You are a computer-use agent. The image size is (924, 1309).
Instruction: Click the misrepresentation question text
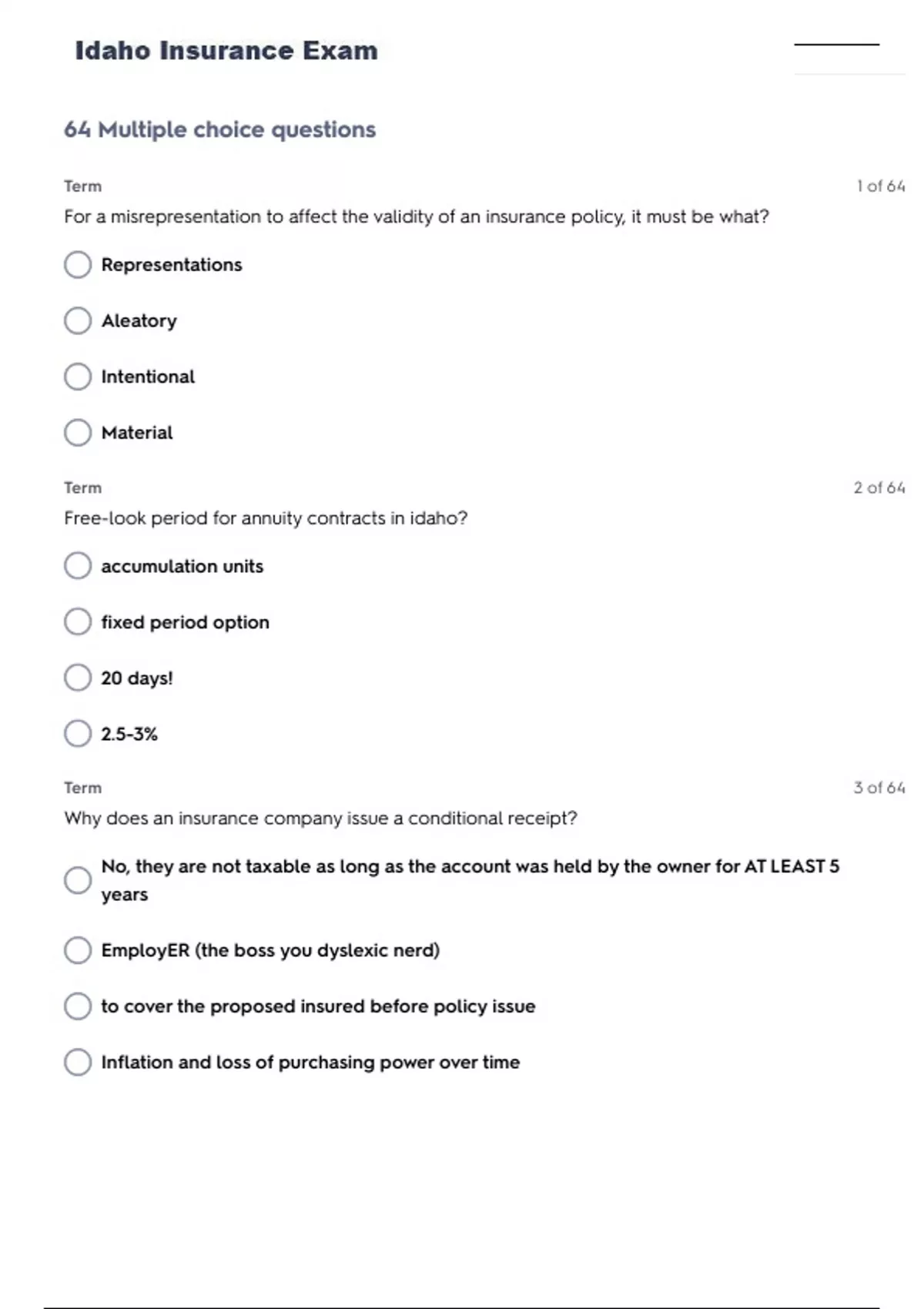[x=416, y=217]
